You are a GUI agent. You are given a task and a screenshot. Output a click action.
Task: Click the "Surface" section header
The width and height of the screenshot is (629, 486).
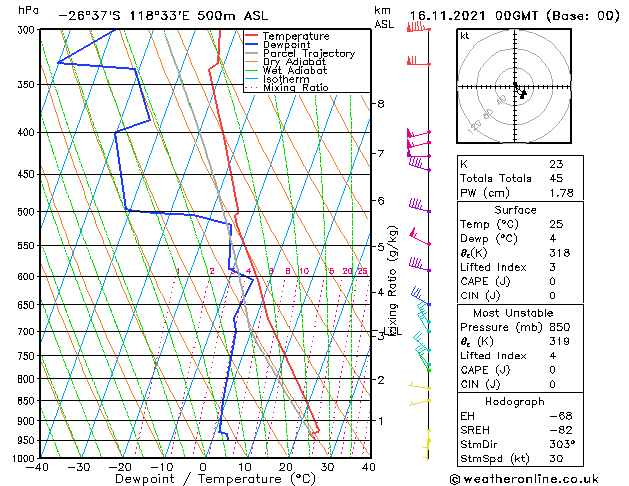(515, 210)
